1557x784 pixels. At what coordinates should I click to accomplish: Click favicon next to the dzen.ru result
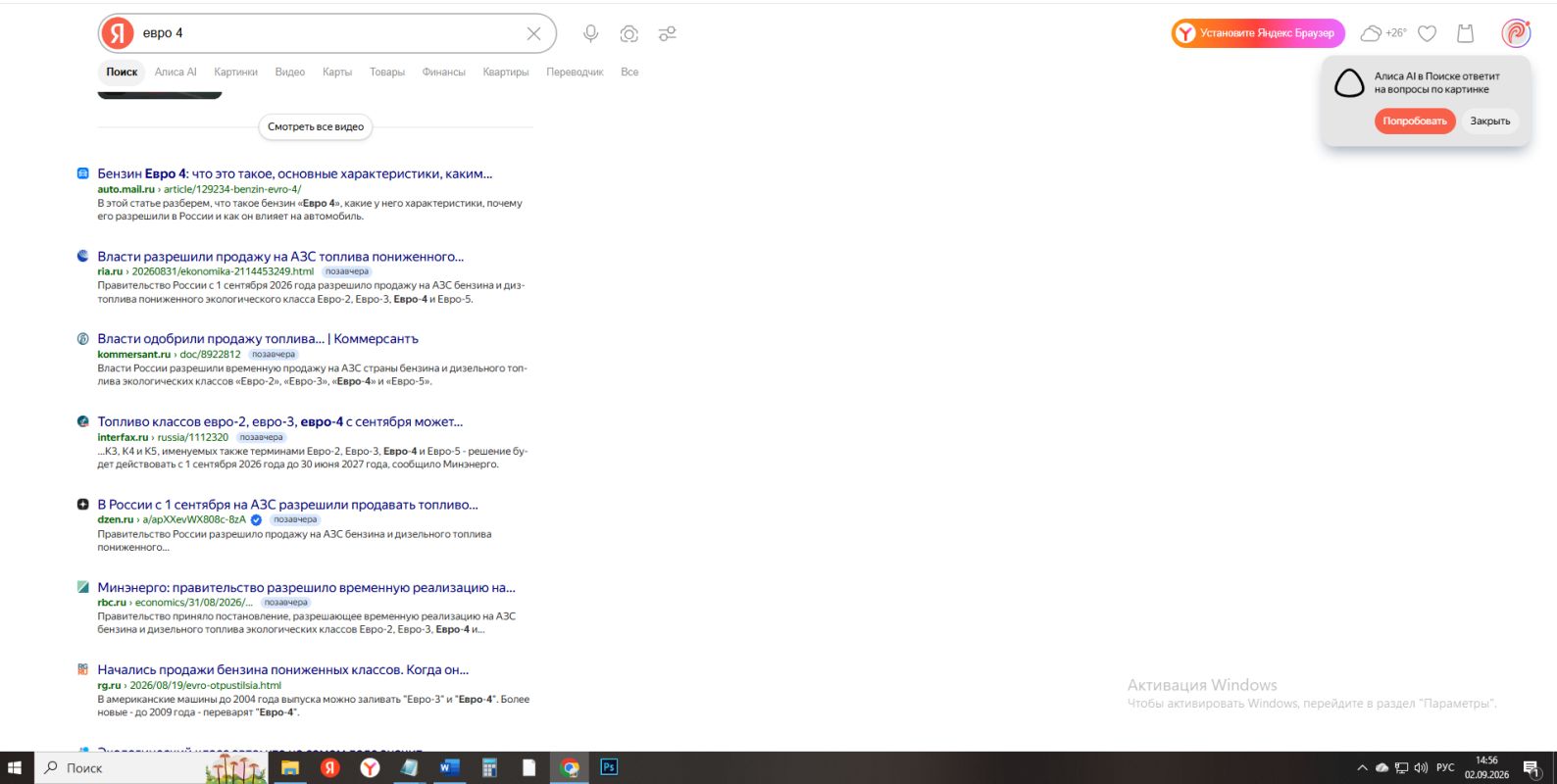[83, 504]
